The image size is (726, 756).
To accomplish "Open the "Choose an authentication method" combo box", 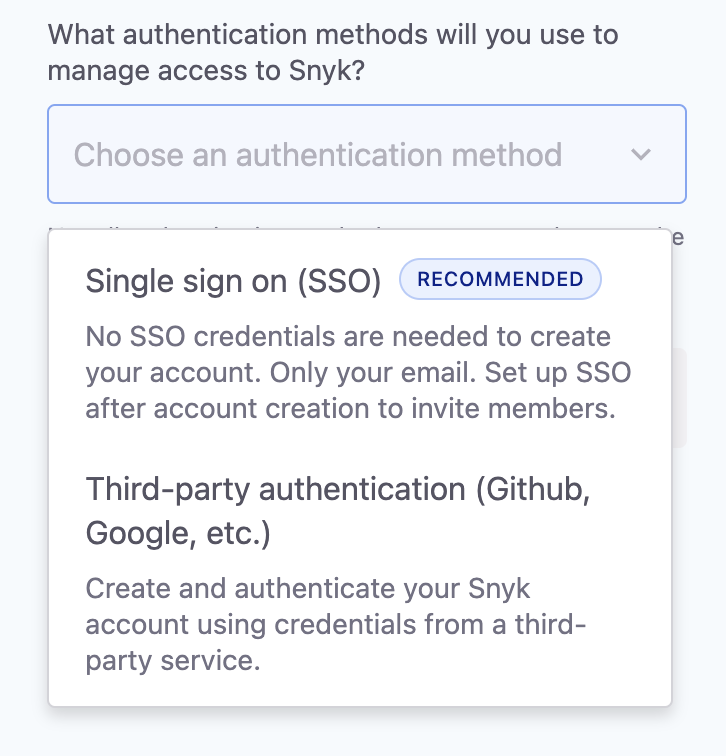I will click(366, 155).
